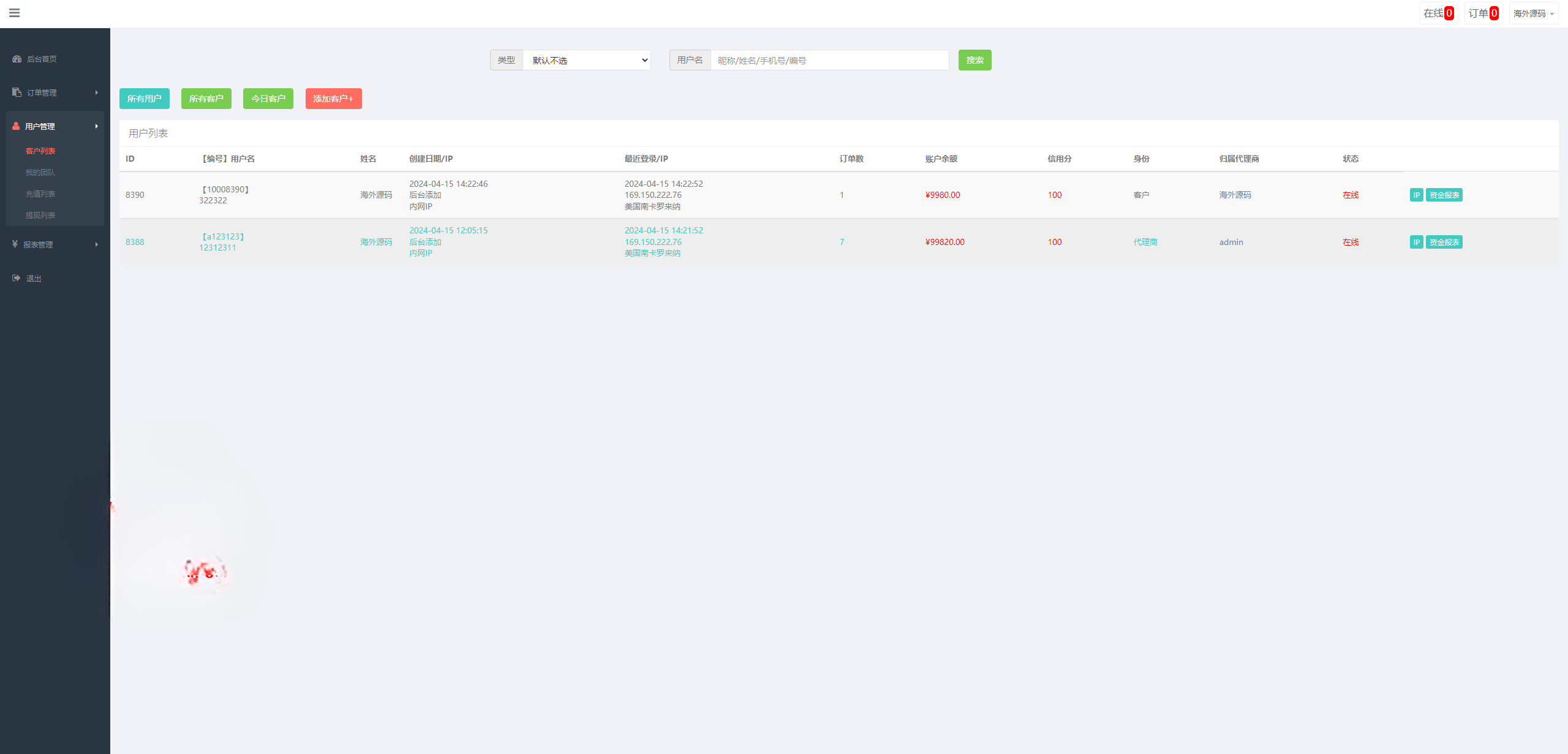
Task: Click username 【a123123】
Action: (223, 236)
